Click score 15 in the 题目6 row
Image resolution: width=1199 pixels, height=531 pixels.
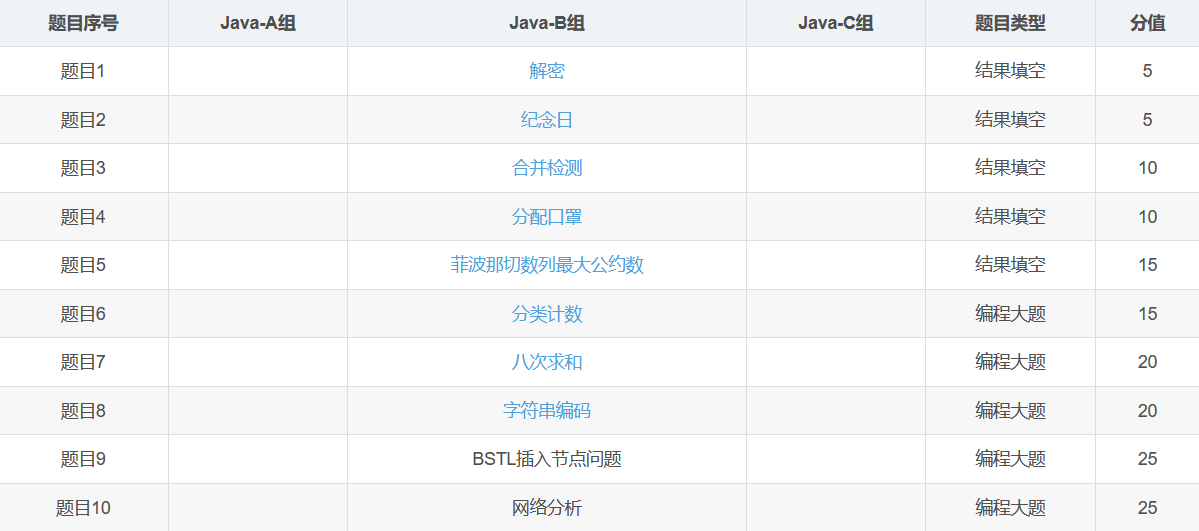coord(1147,314)
